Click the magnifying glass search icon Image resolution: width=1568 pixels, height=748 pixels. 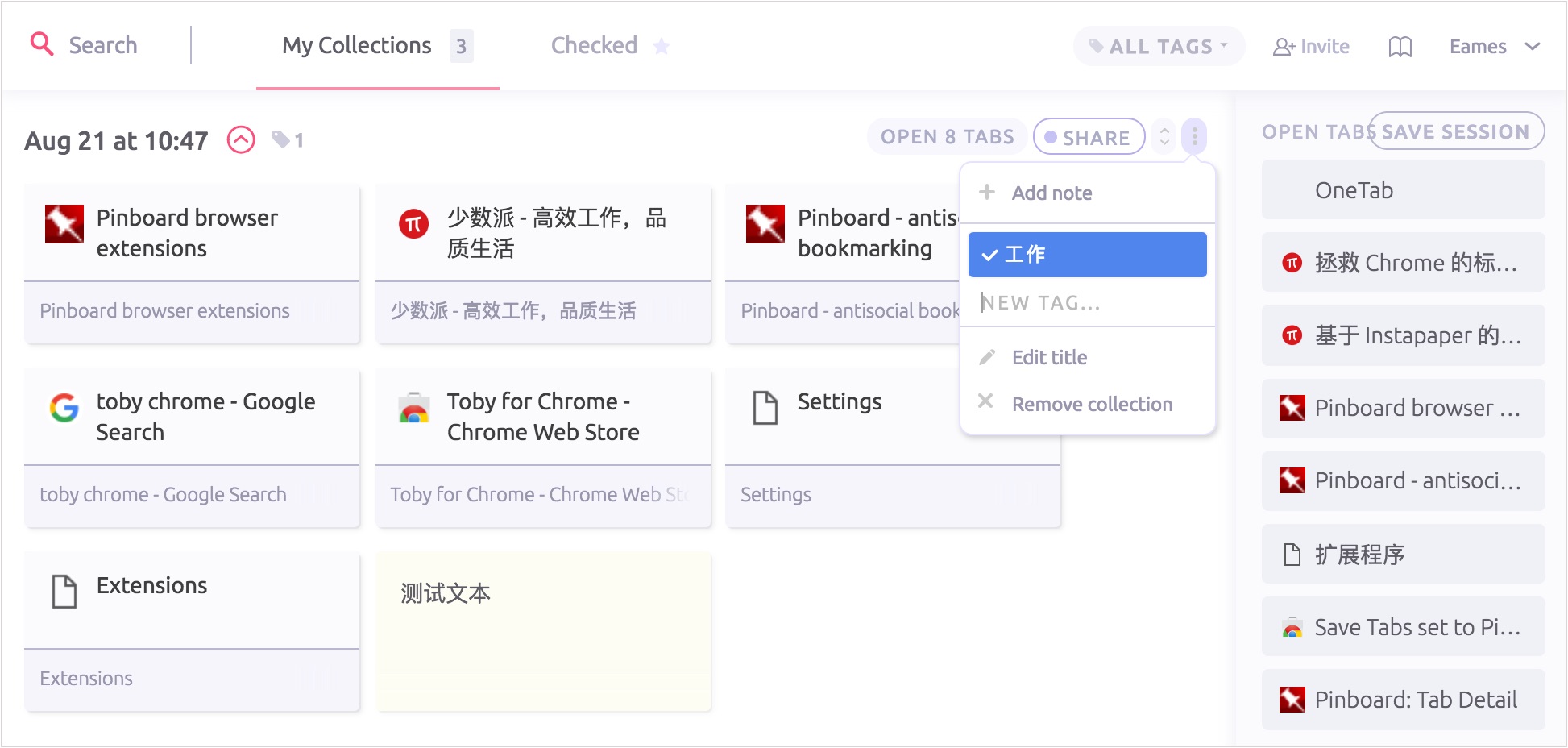[x=42, y=44]
